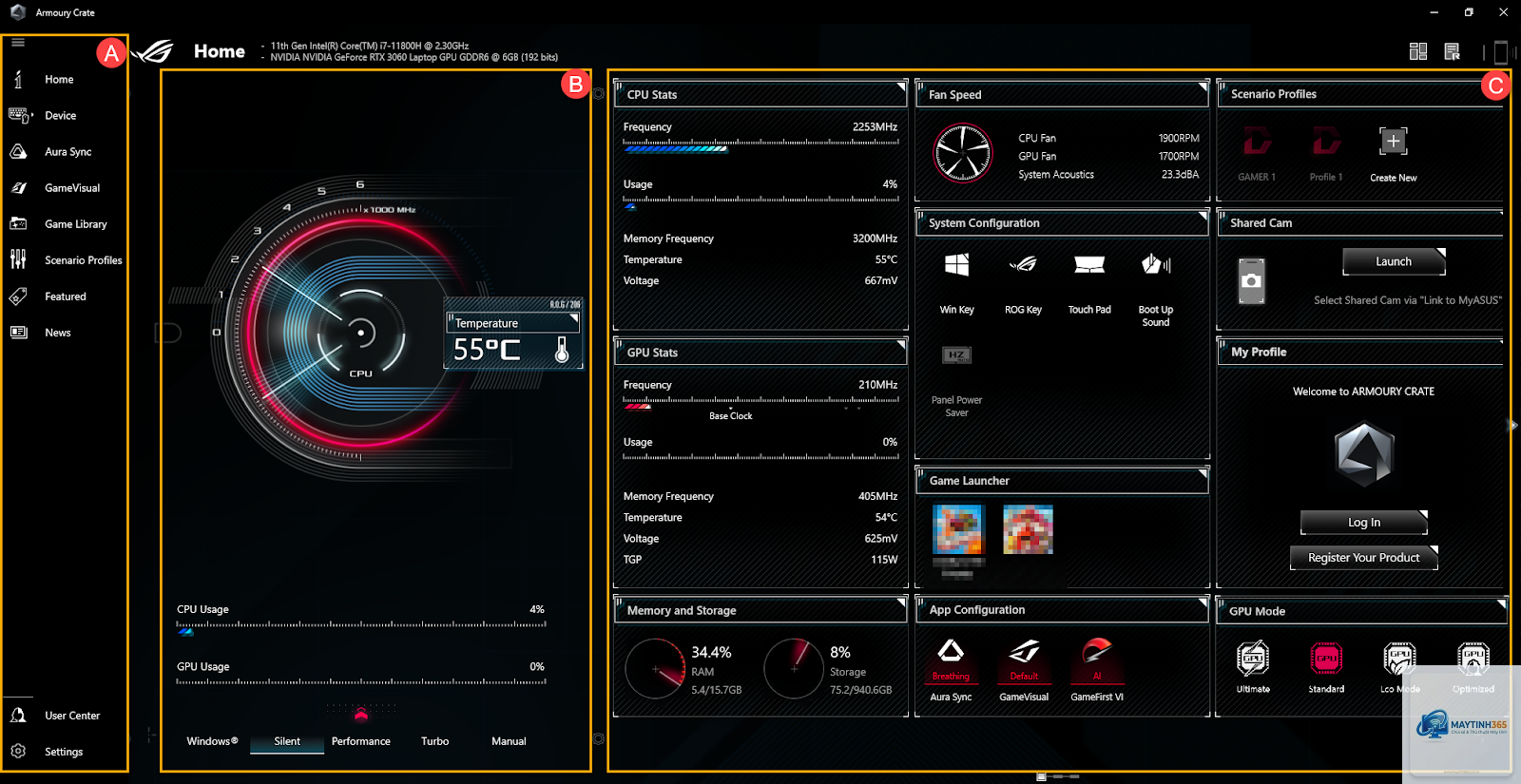Click the CPU Stats Frequency bar
The image size is (1521, 784).
pyautogui.click(x=760, y=143)
